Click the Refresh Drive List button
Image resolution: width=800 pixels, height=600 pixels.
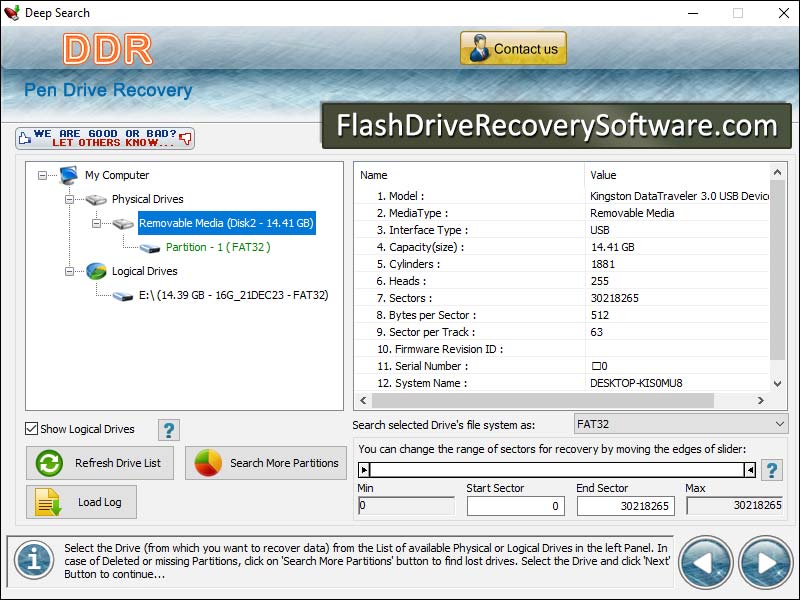point(100,463)
